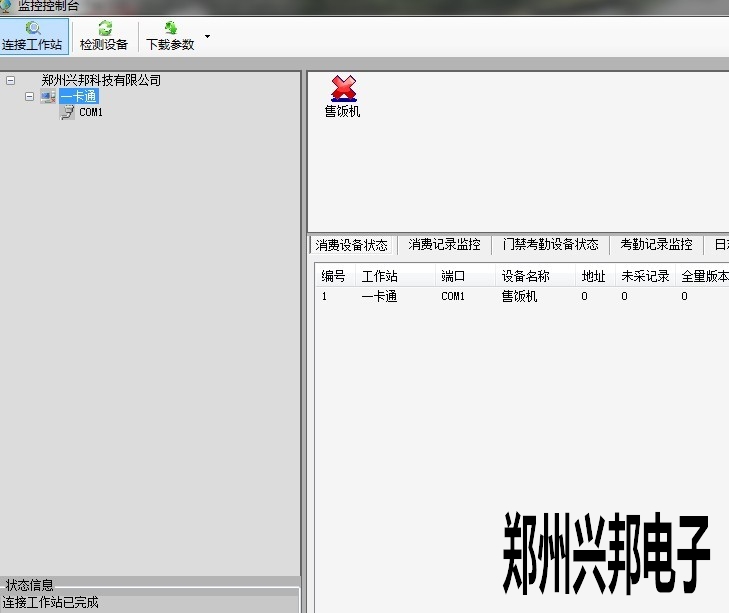Collapse the 一卡通 tree node
The height and width of the screenshot is (613, 729).
point(29,97)
